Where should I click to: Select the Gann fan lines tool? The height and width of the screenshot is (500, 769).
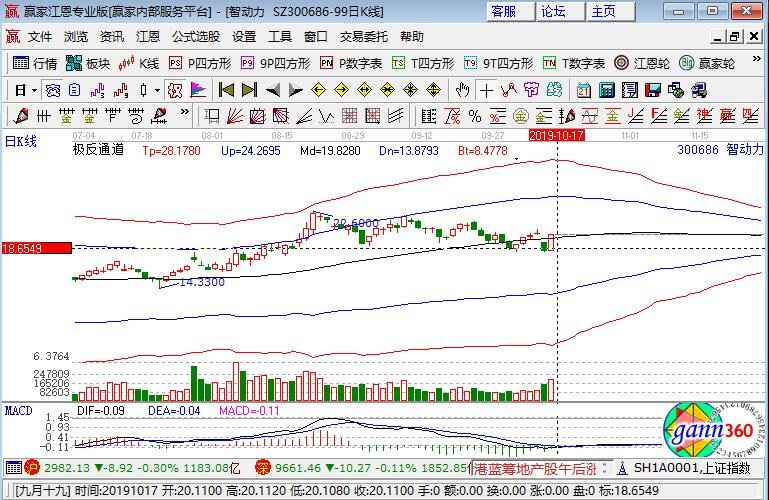[234, 116]
